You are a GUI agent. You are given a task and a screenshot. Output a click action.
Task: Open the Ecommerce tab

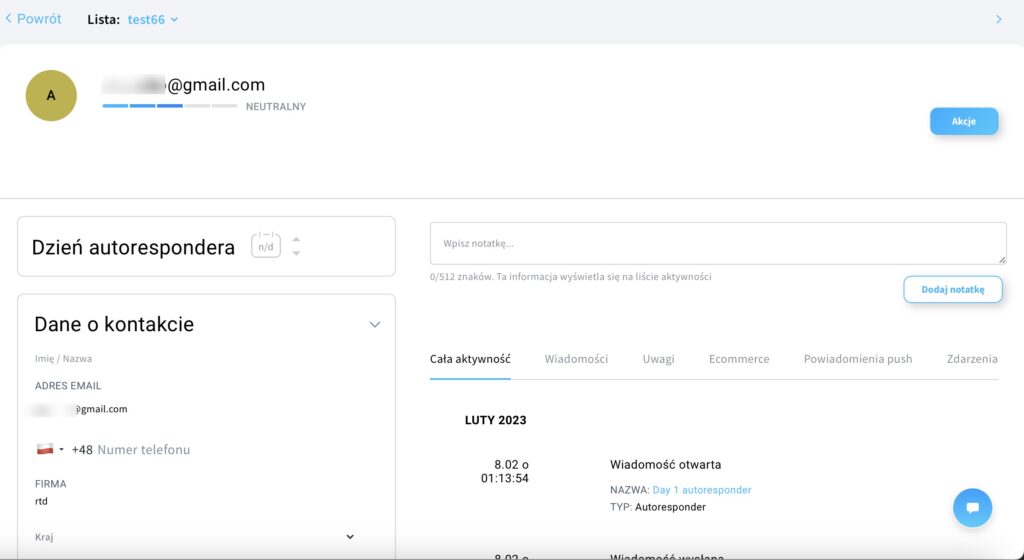click(x=739, y=359)
